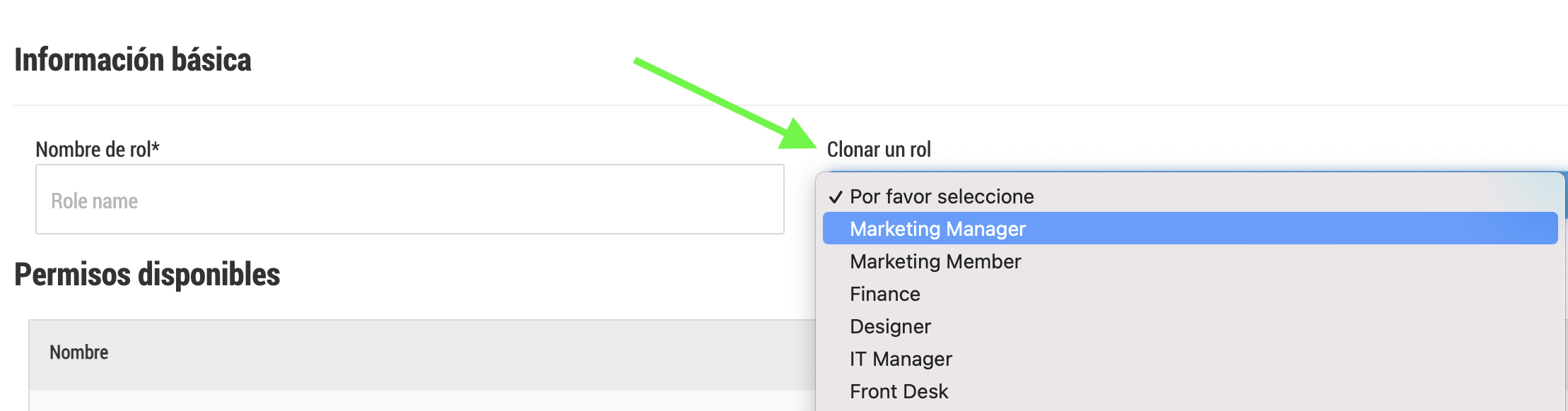Screen dimensions: 1568x411
Task: Click the Nombre de rol label
Action: point(98,150)
